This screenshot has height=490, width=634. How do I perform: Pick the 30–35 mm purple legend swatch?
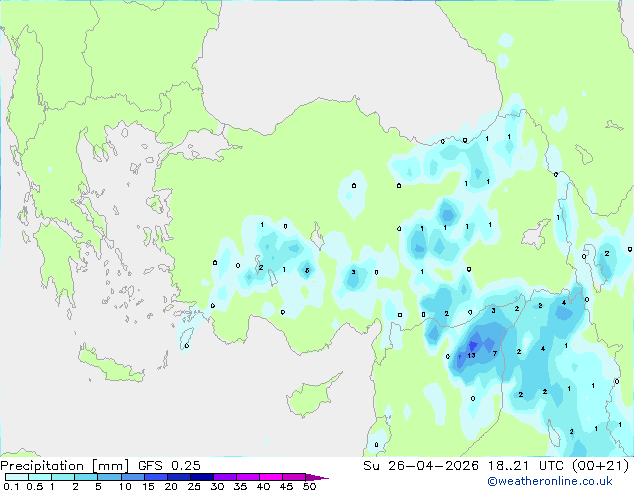224,477
